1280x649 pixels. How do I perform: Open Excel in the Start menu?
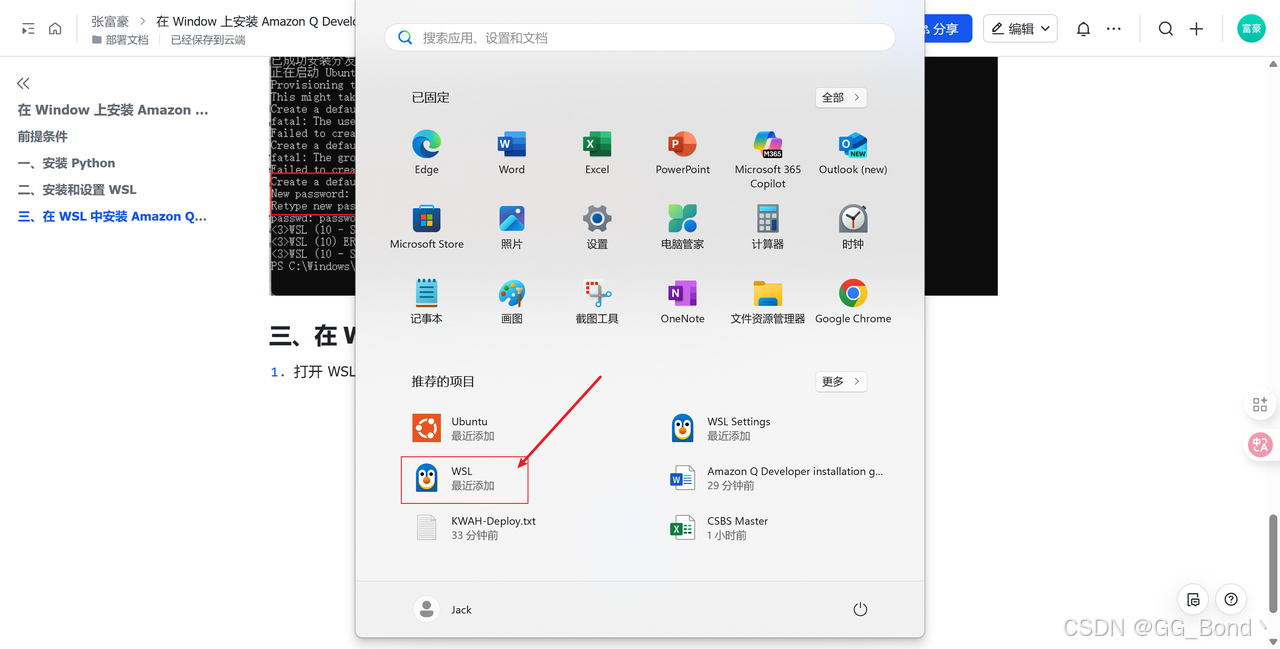597,153
